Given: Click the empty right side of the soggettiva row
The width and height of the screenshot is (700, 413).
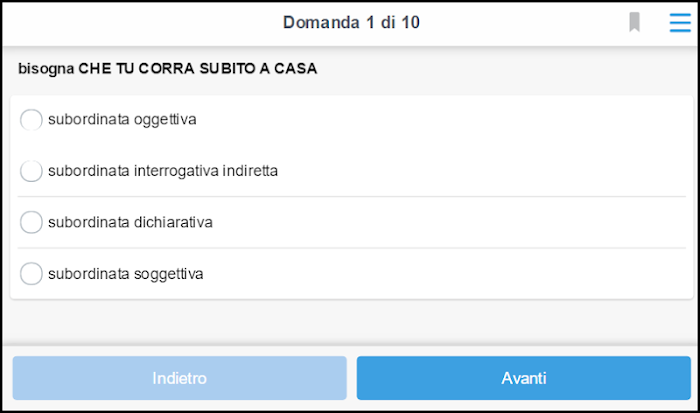Looking at the screenshot, I should (x=446, y=274).
